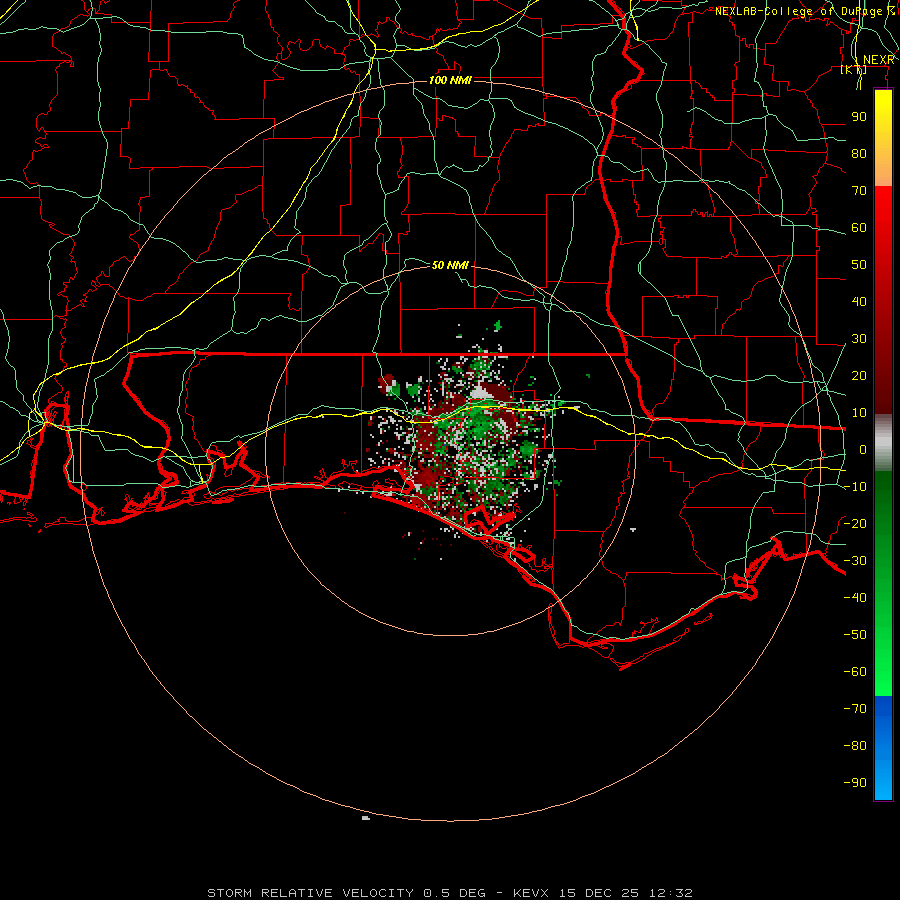Click the 90 knot scale label
The width and height of the screenshot is (900, 900).
pos(859,117)
